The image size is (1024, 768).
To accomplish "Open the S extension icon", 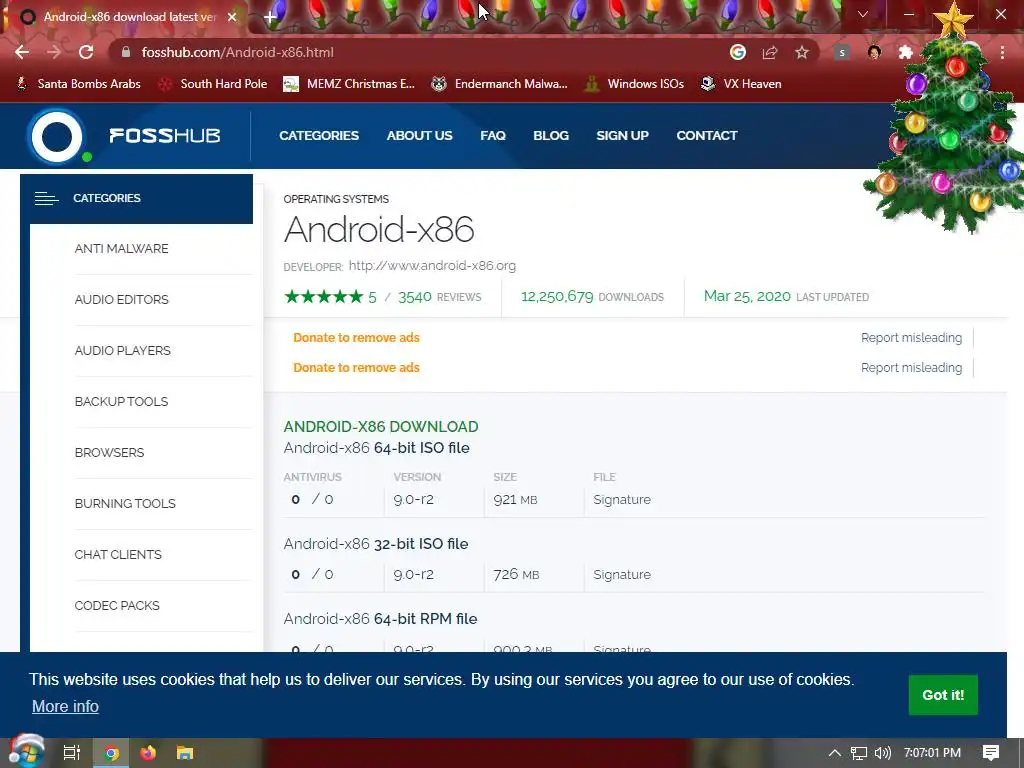I will pyautogui.click(x=842, y=52).
